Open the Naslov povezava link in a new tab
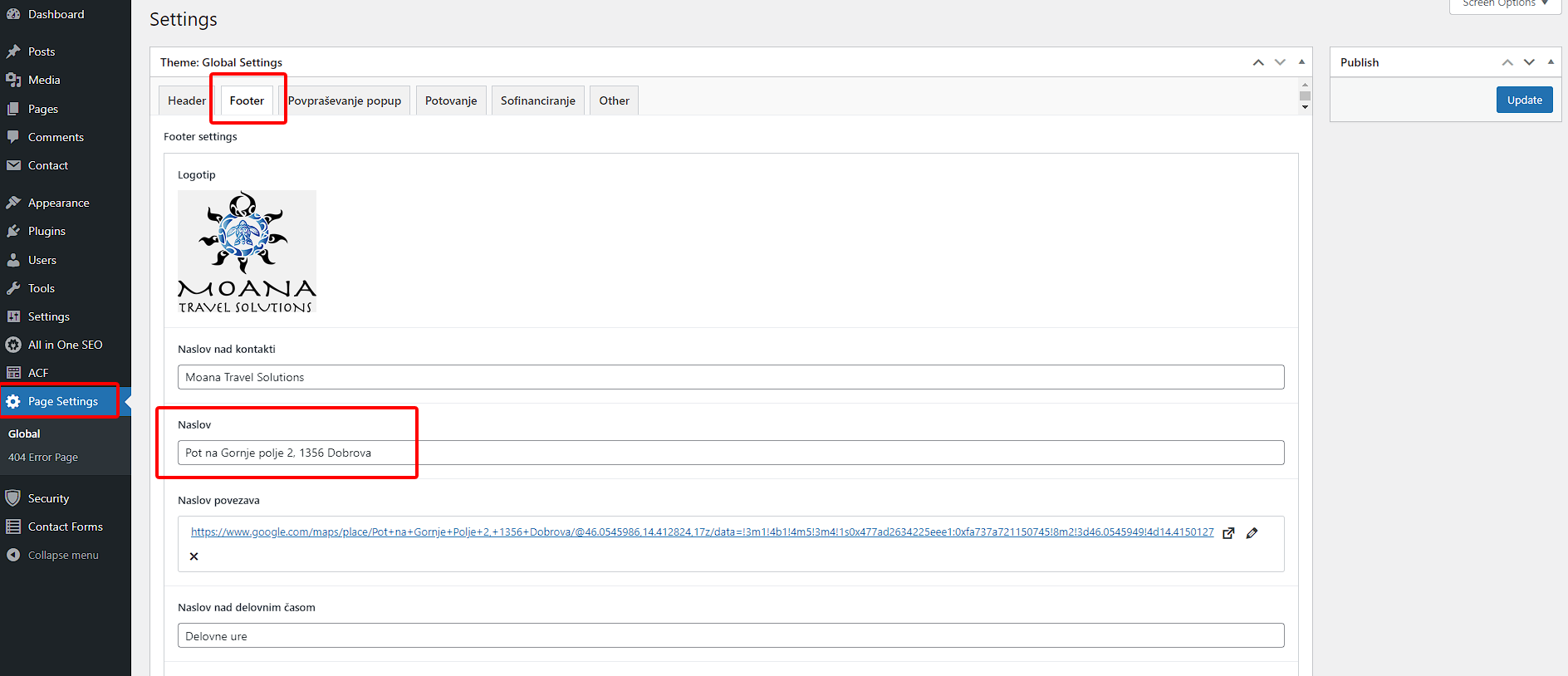1568x676 pixels. pyautogui.click(x=1228, y=533)
